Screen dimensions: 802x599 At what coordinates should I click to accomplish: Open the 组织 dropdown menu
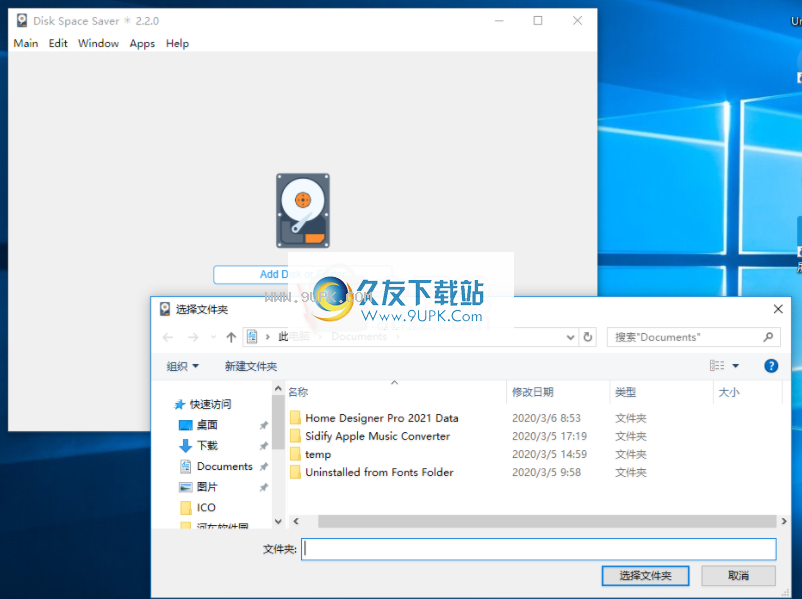click(182, 366)
